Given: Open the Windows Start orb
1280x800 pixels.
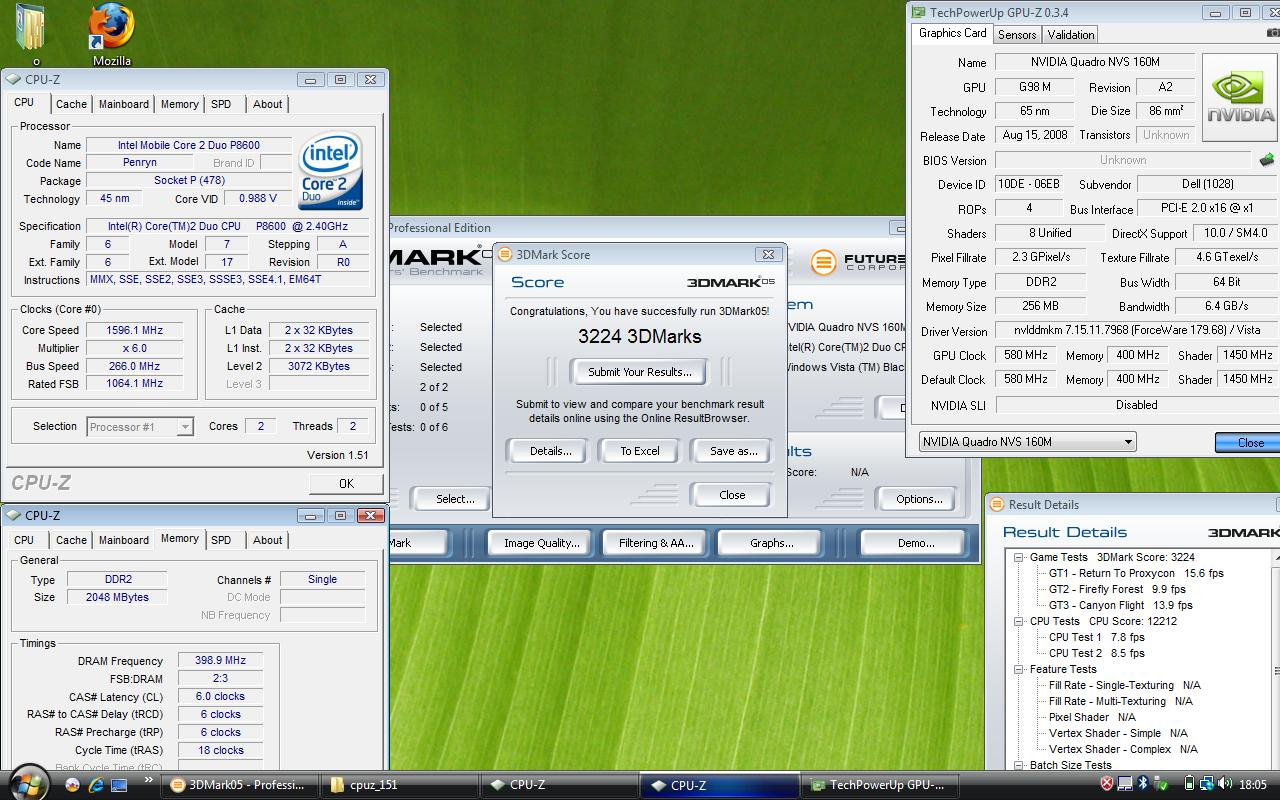Looking at the screenshot, I should click(29, 785).
